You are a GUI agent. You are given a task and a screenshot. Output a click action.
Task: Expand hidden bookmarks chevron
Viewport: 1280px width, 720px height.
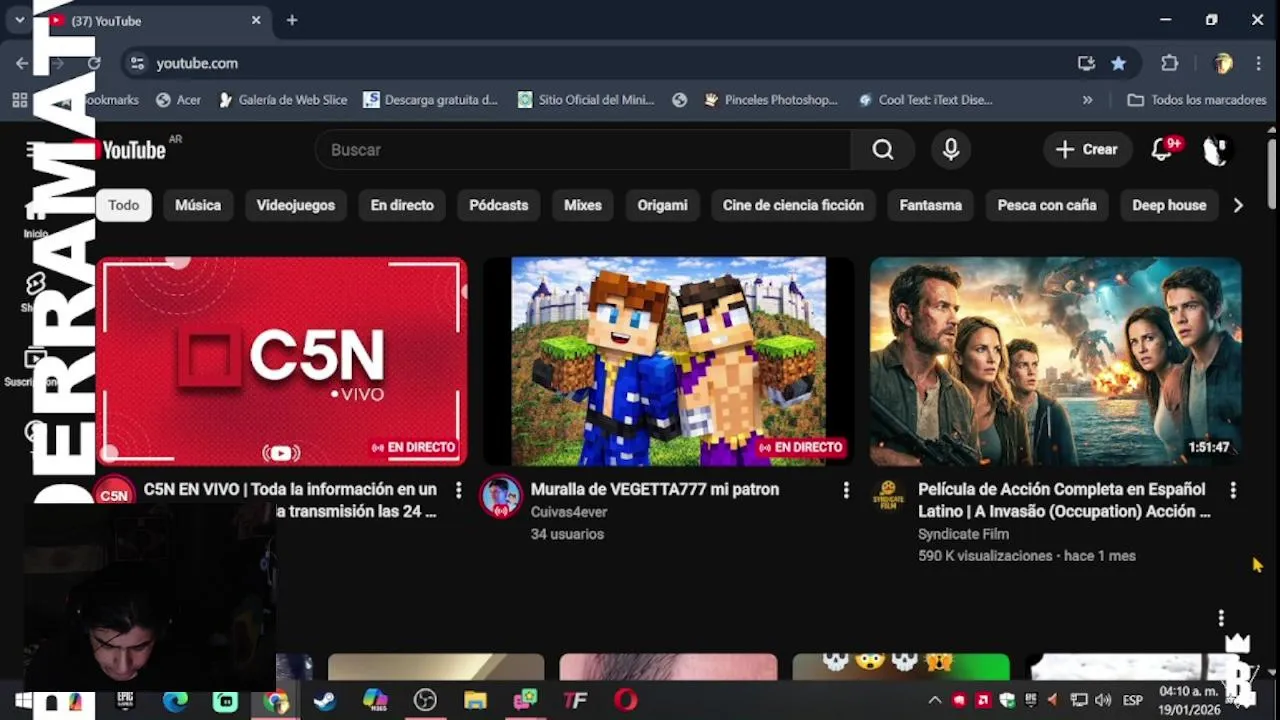point(1087,100)
